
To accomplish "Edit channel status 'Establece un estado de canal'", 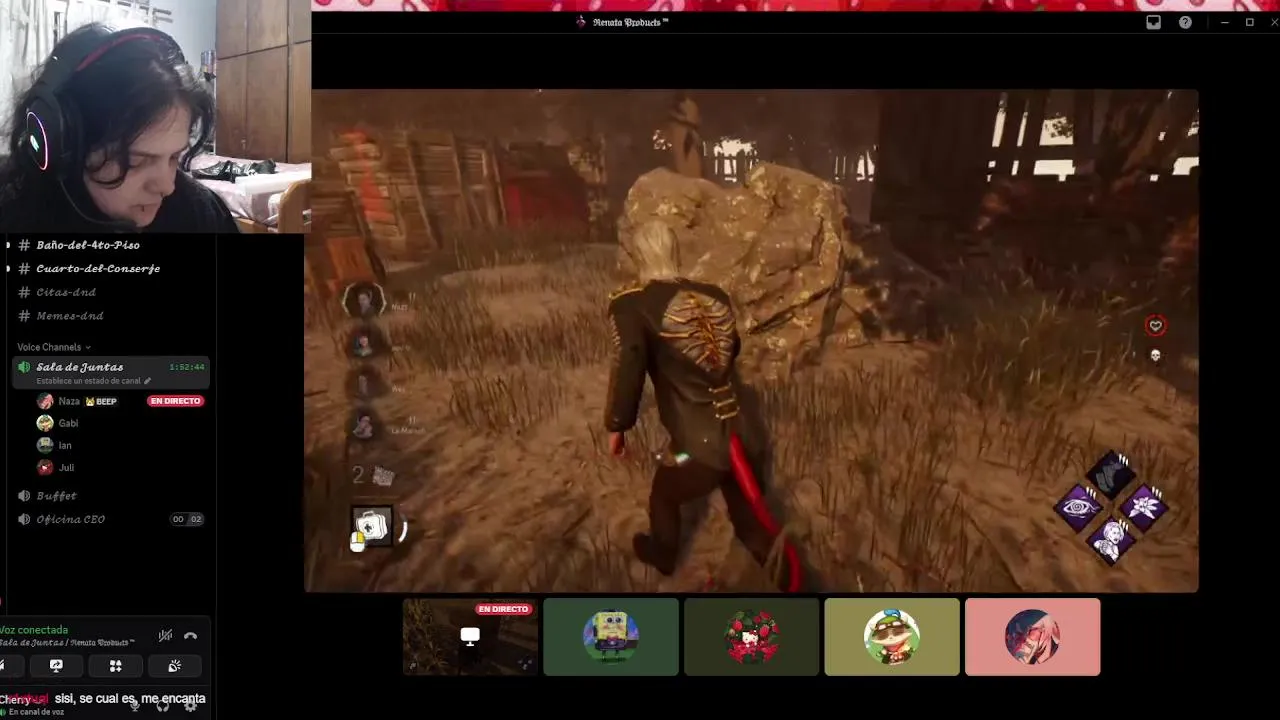I will tap(94, 381).
